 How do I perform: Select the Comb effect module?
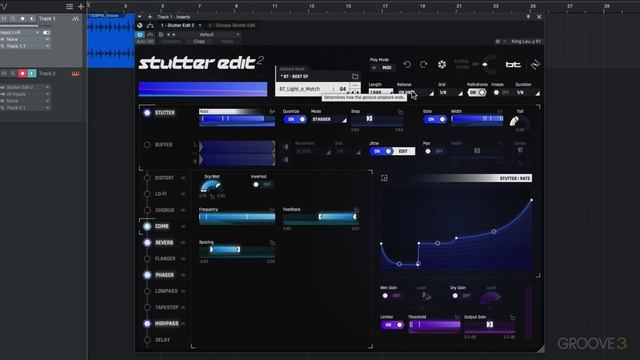point(162,226)
